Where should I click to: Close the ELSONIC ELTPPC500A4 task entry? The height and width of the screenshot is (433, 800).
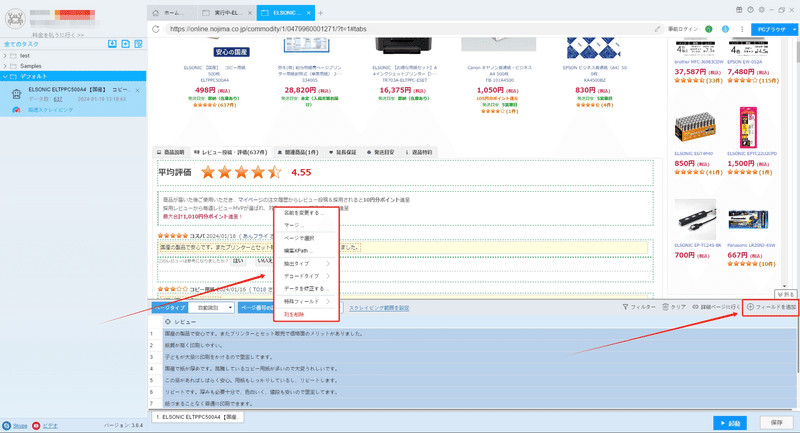[x=137, y=90]
